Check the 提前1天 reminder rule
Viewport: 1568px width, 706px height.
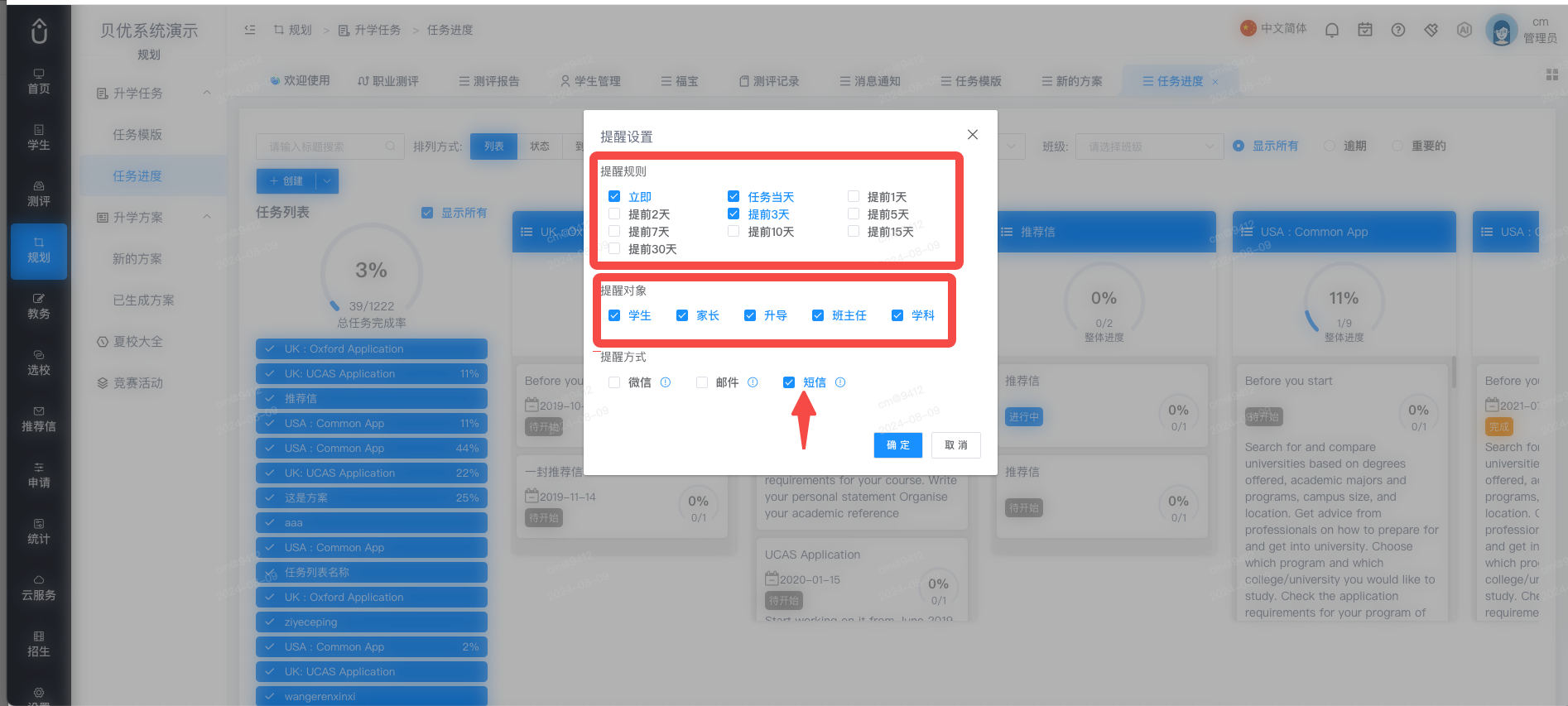(x=854, y=196)
